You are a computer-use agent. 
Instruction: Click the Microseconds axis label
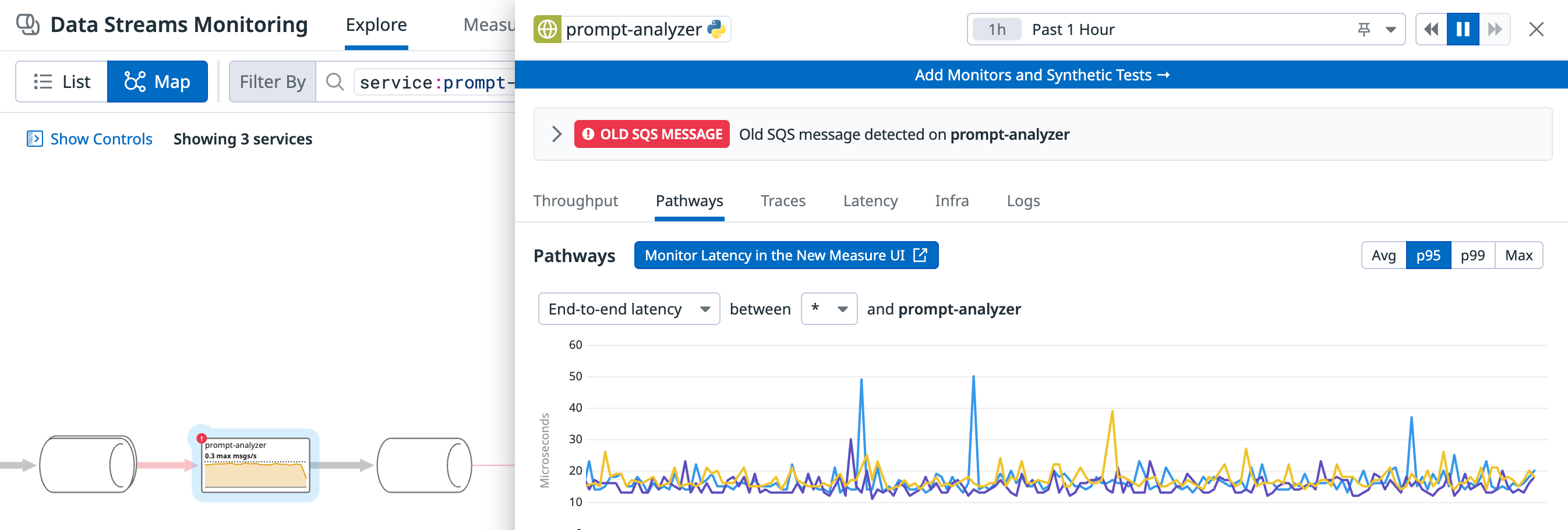coord(544,450)
